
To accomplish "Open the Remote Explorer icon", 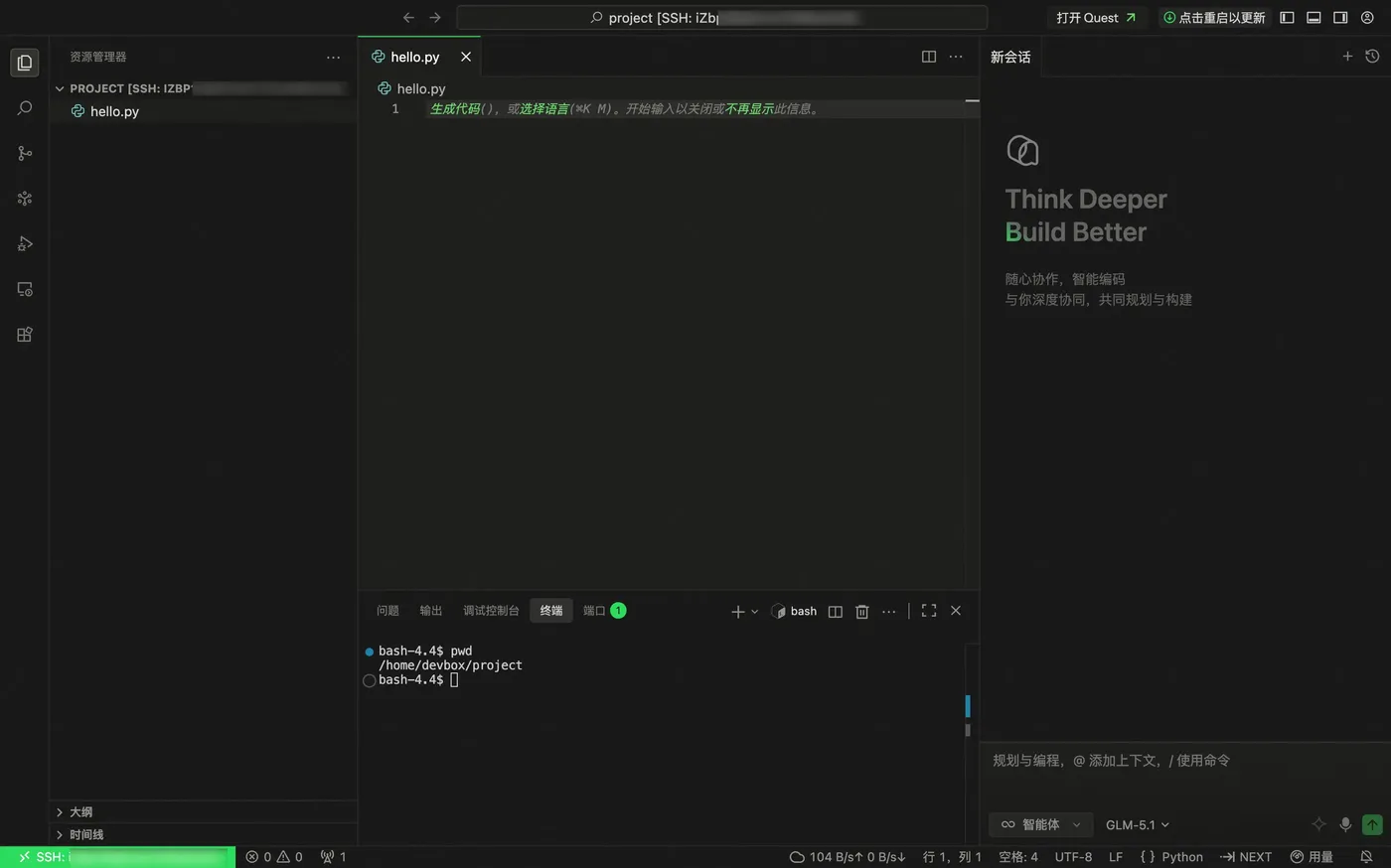I will point(25,289).
